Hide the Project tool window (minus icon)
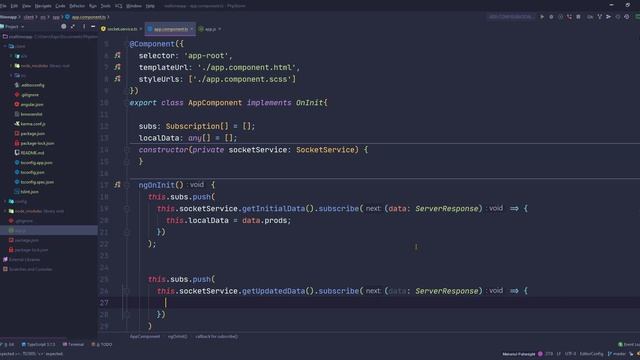The height and width of the screenshot is (360, 640). pyautogui.click(x=93, y=27)
